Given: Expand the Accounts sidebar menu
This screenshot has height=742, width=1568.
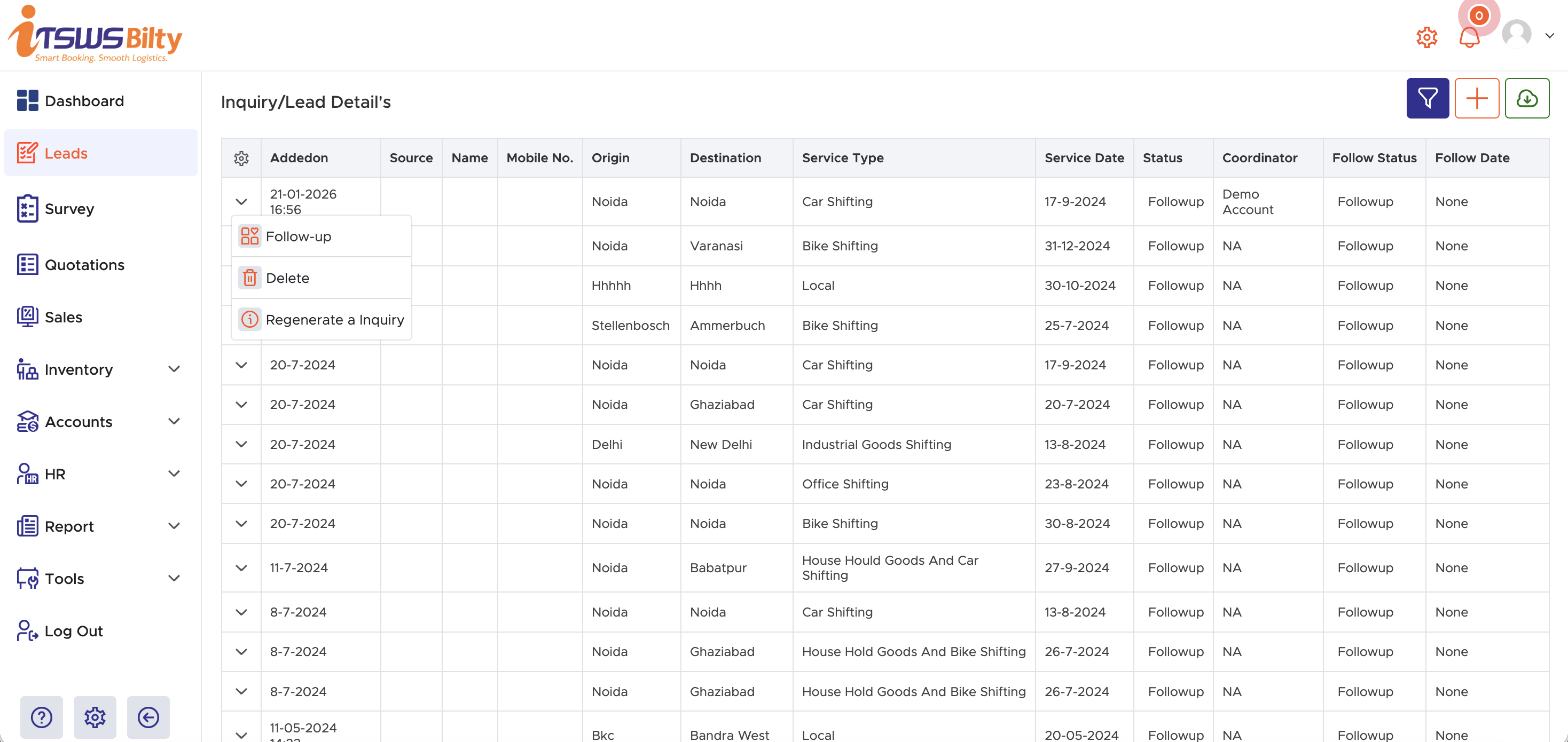Looking at the screenshot, I should pos(174,422).
